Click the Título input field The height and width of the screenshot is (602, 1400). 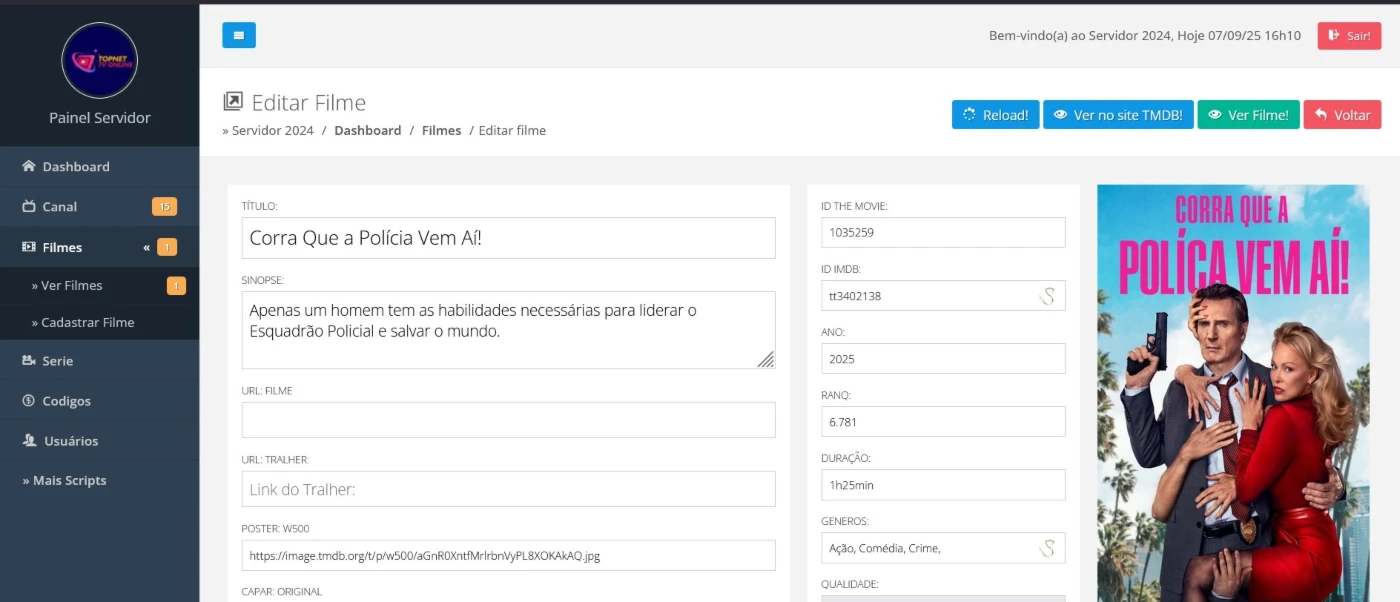coord(508,238)
